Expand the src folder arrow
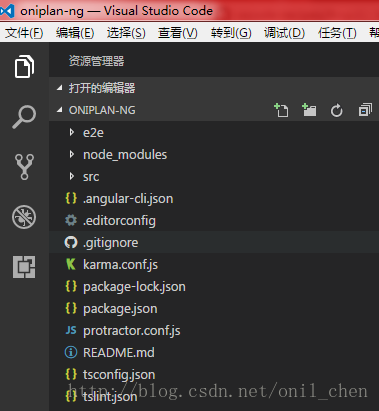The height and width of the screenshot is (411, 379). click(x=72, y=176)
